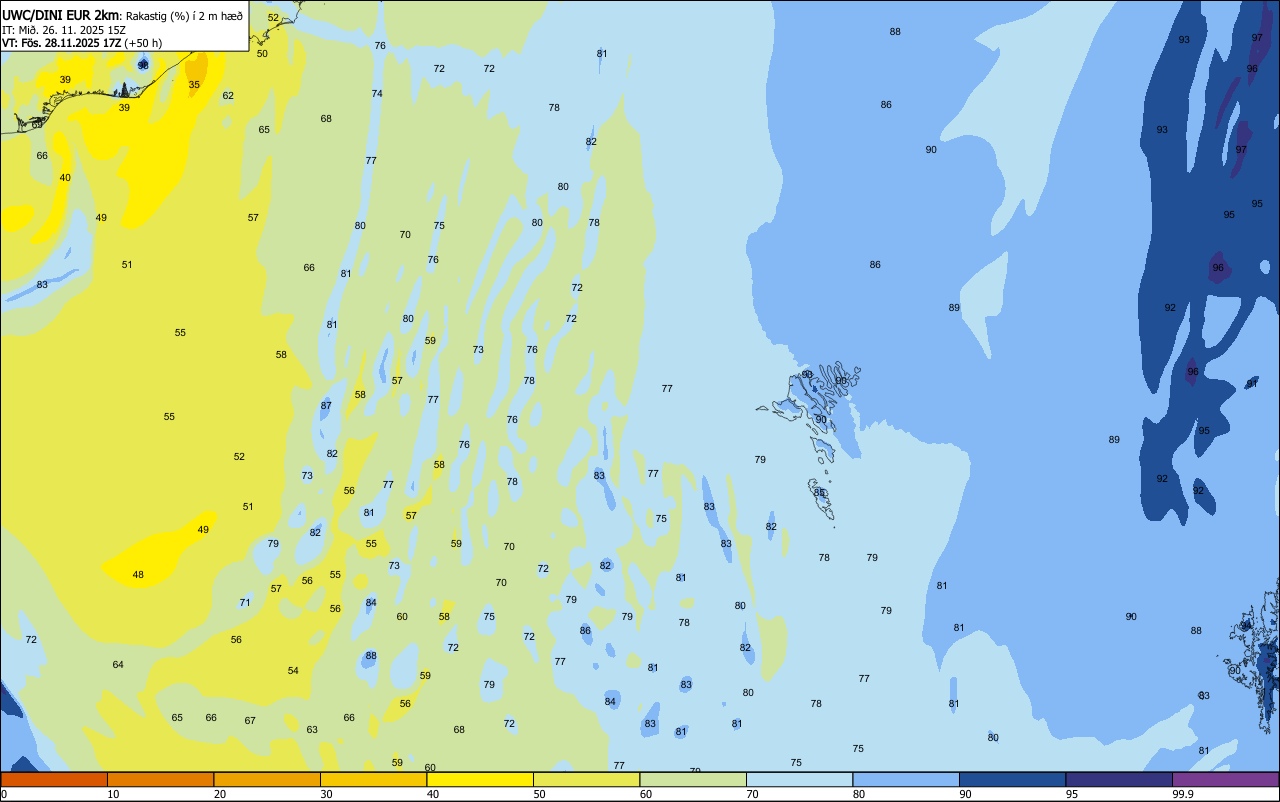1280x802 pixels.
Task: Click the 64 humidity value on the map
Action: point(118,664)
